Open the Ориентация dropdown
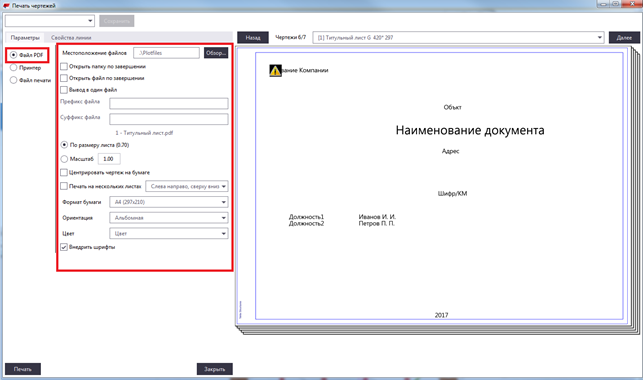Viewport: 643px width, 380px height. click(x=169, y=218)
